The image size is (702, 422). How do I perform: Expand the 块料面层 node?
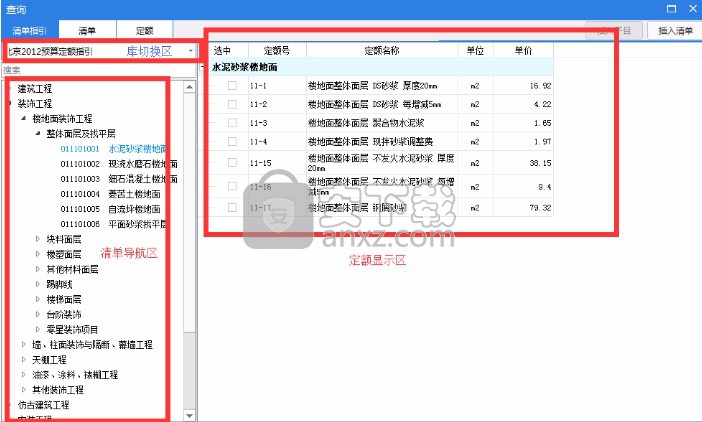click(x=38, y=239)
